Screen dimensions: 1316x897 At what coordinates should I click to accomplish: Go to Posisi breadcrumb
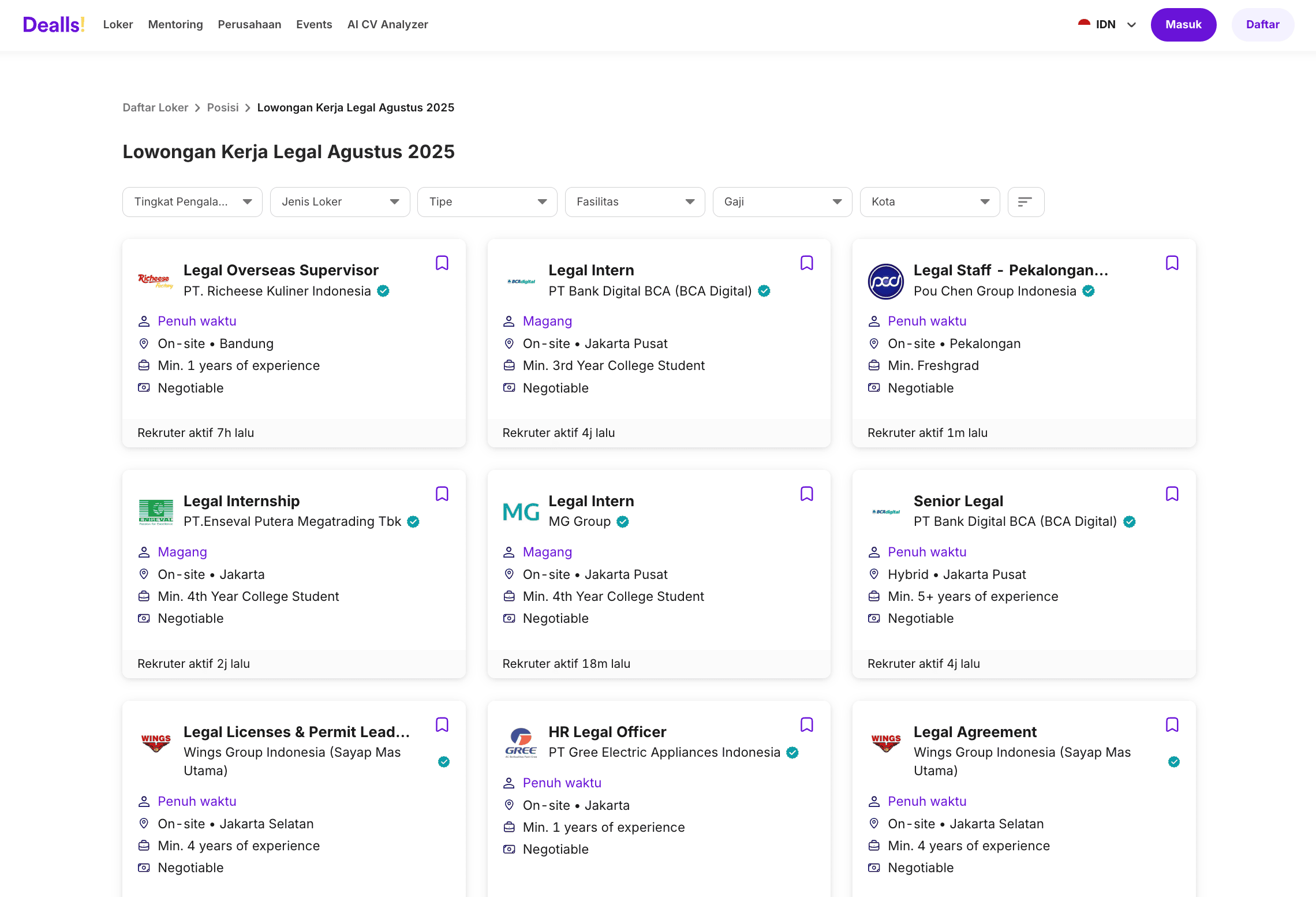click(x=223, y=107)
